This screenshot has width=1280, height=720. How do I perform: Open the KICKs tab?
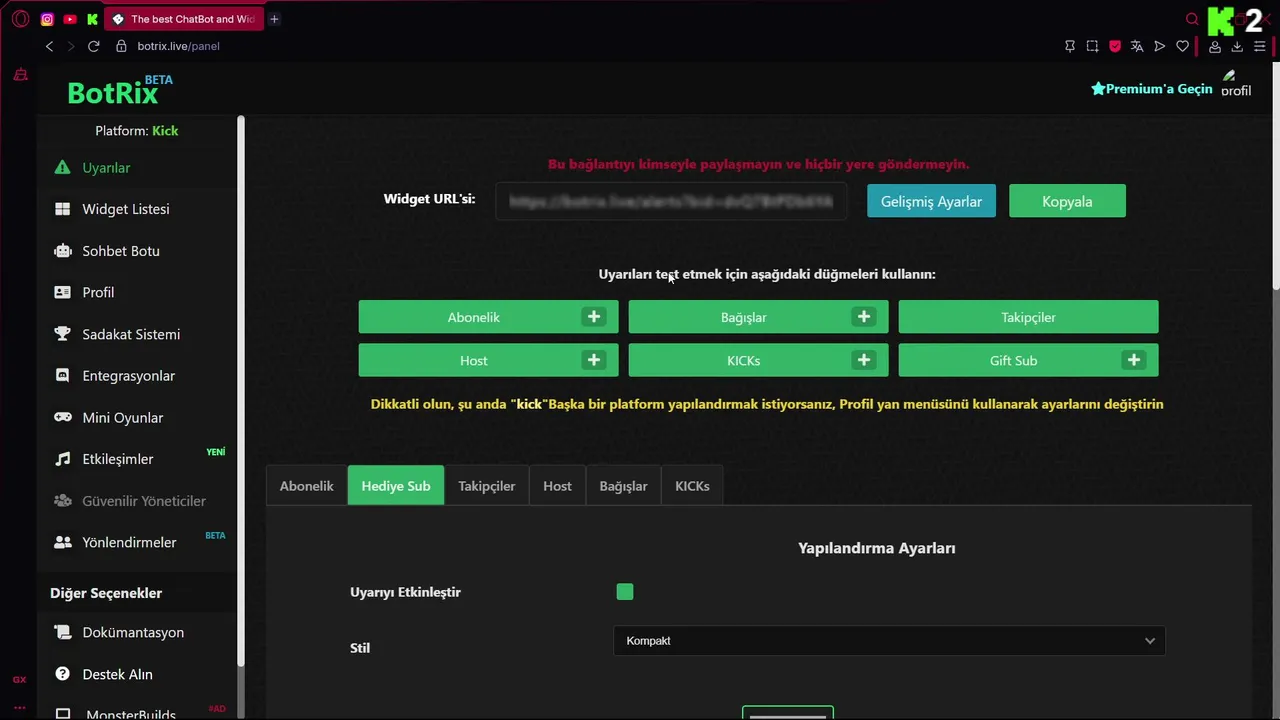point(692,486)
